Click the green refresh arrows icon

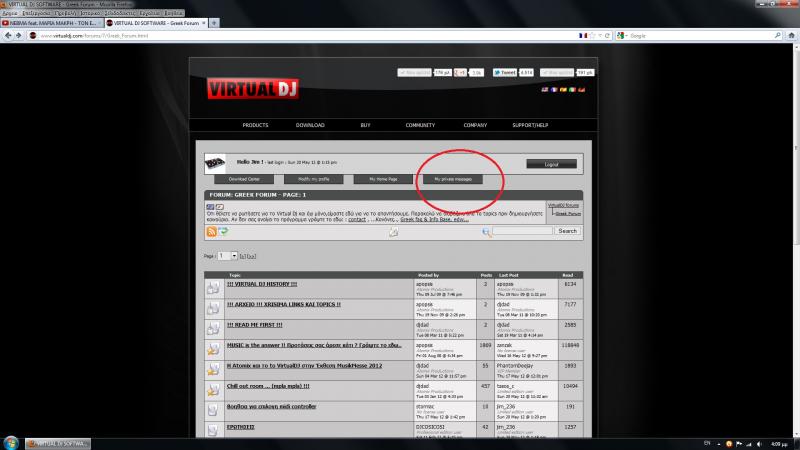click(x=223, y=232)
